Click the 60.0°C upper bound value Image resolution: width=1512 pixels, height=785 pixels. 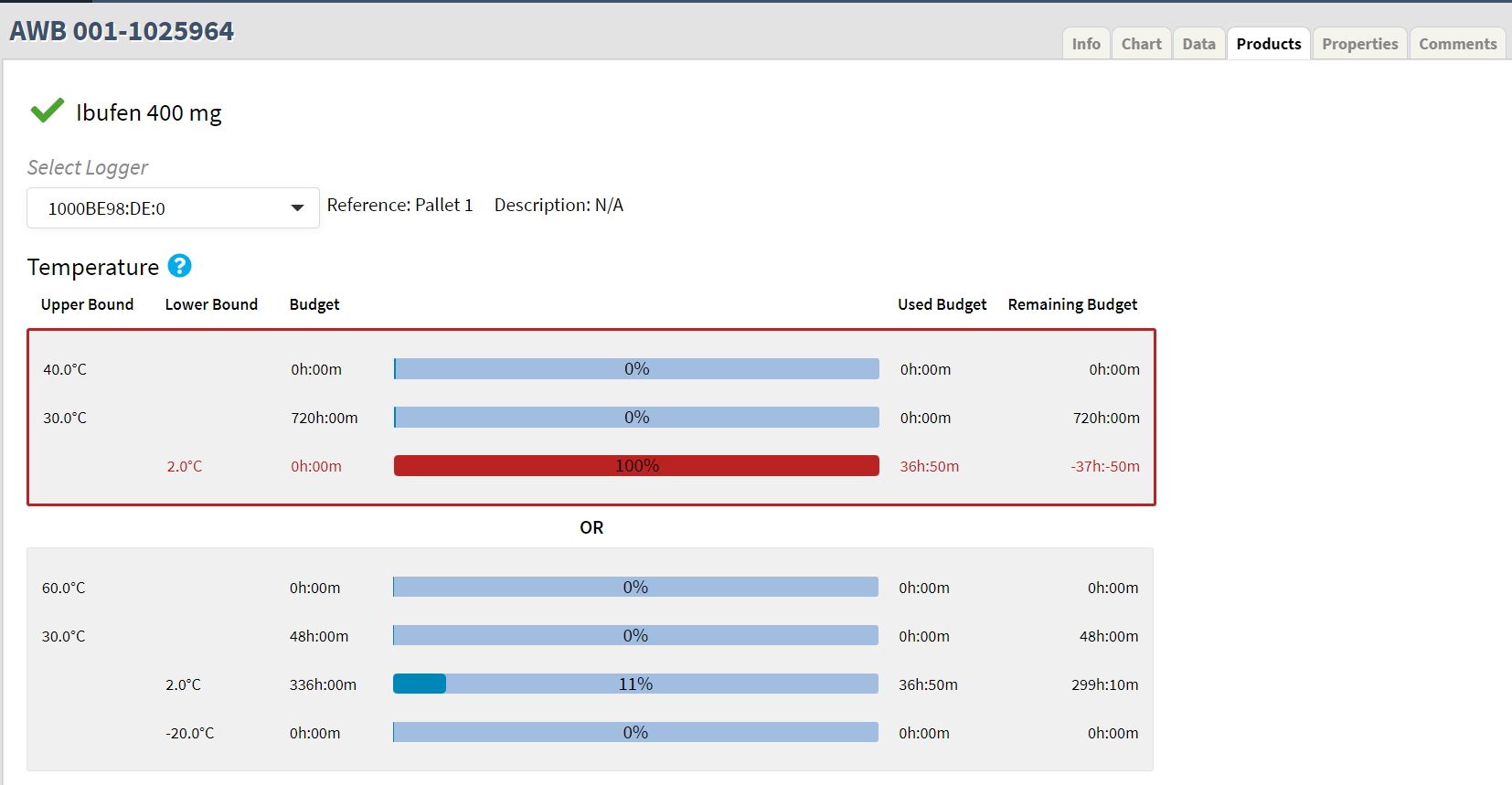click(63, 588)
